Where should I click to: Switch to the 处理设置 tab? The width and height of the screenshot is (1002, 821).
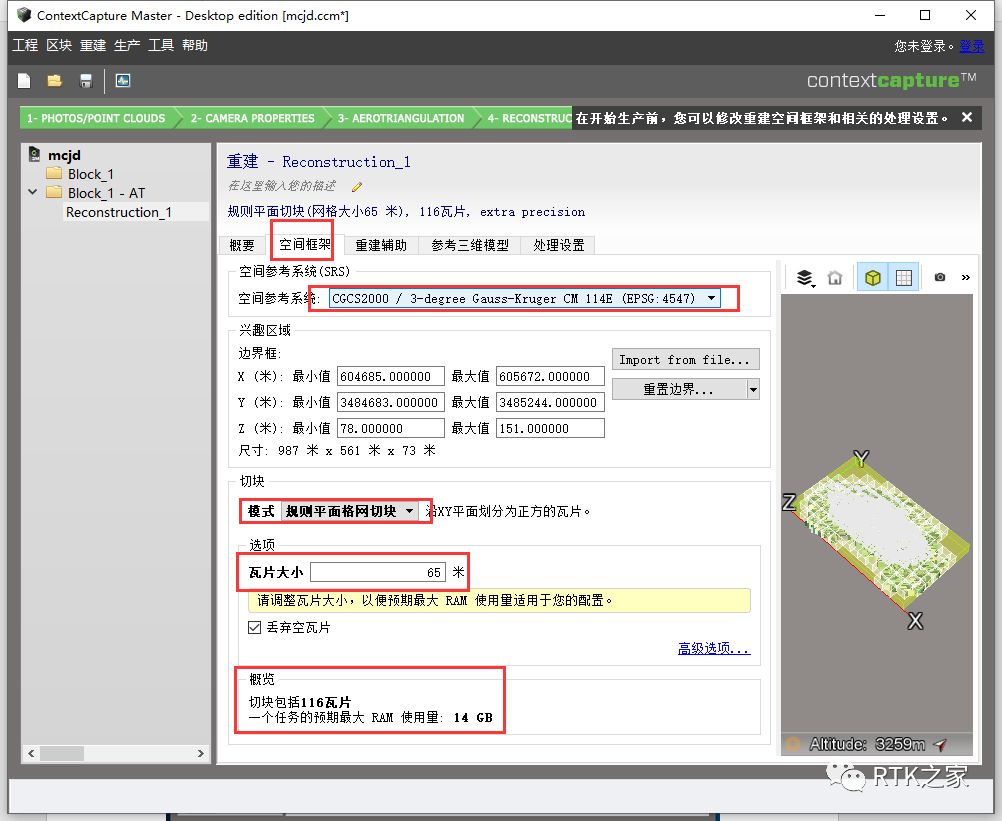559,245
